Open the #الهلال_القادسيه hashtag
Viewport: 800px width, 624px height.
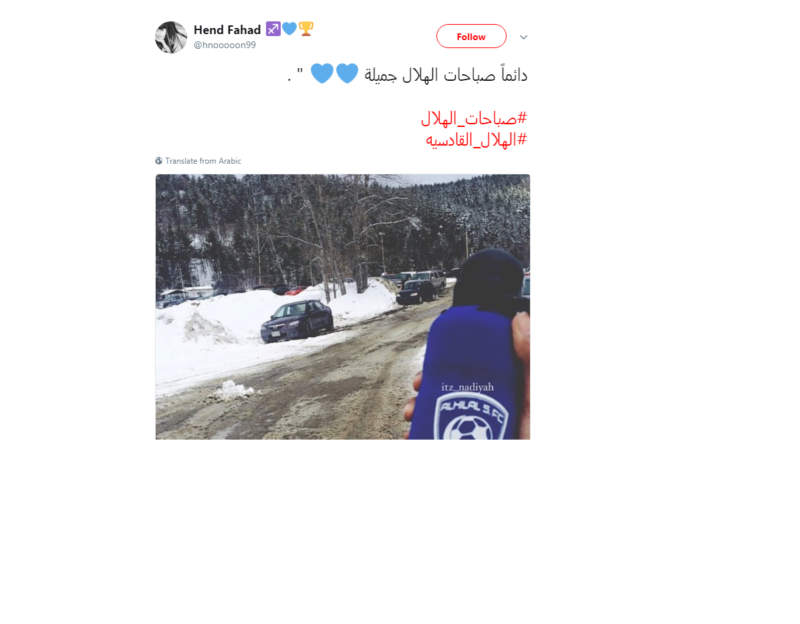pos(476,139)
